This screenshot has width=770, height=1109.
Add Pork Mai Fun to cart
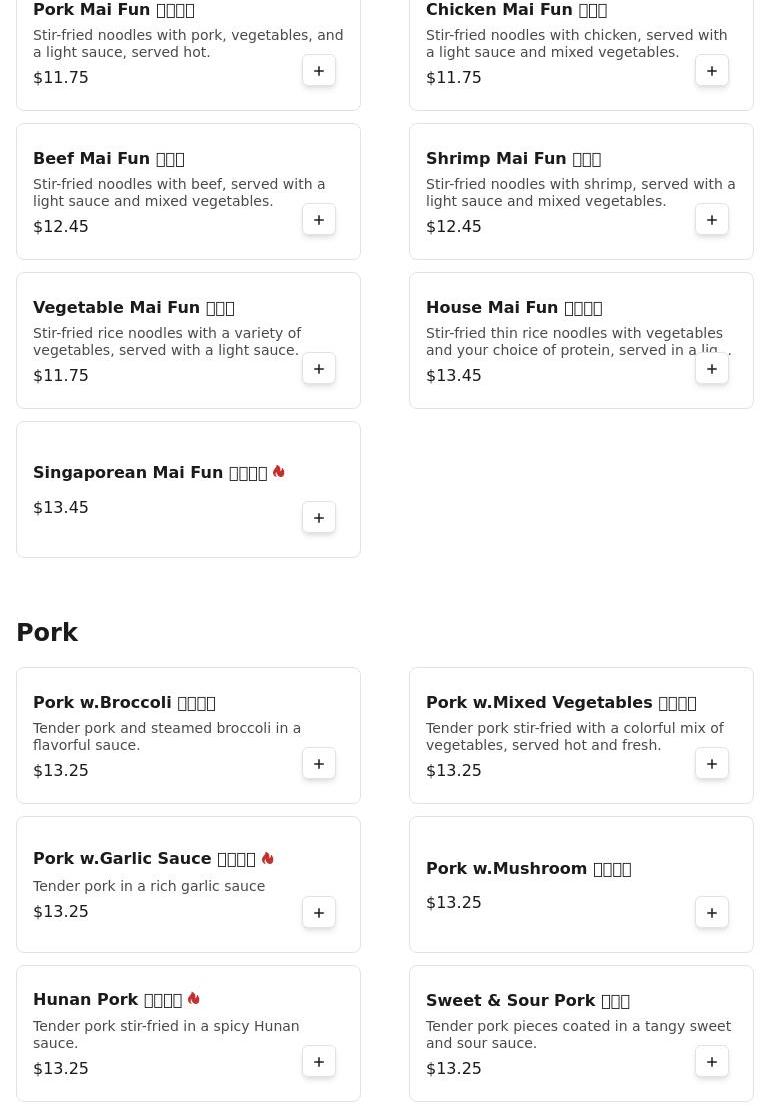(319, 71)
